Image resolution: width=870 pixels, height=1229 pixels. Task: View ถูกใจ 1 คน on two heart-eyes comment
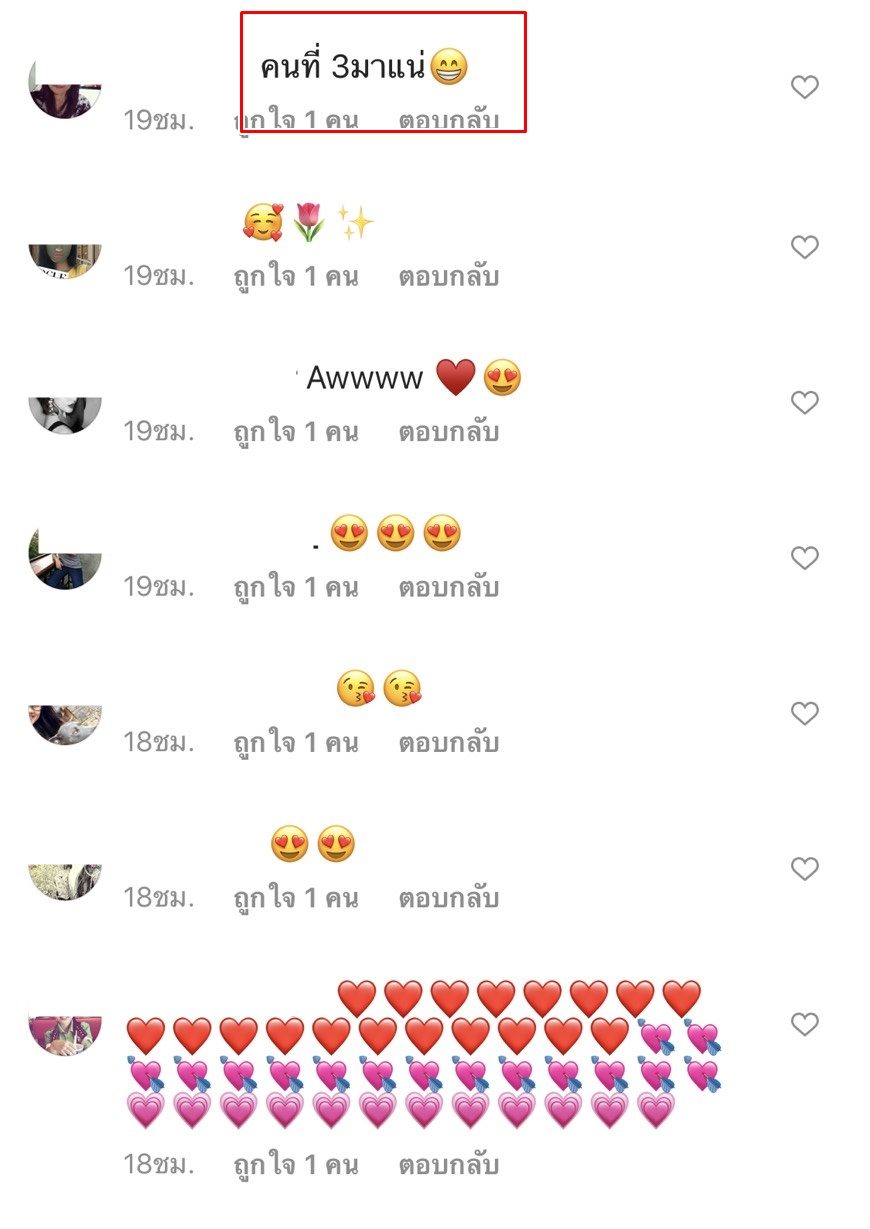click(296, 898)
